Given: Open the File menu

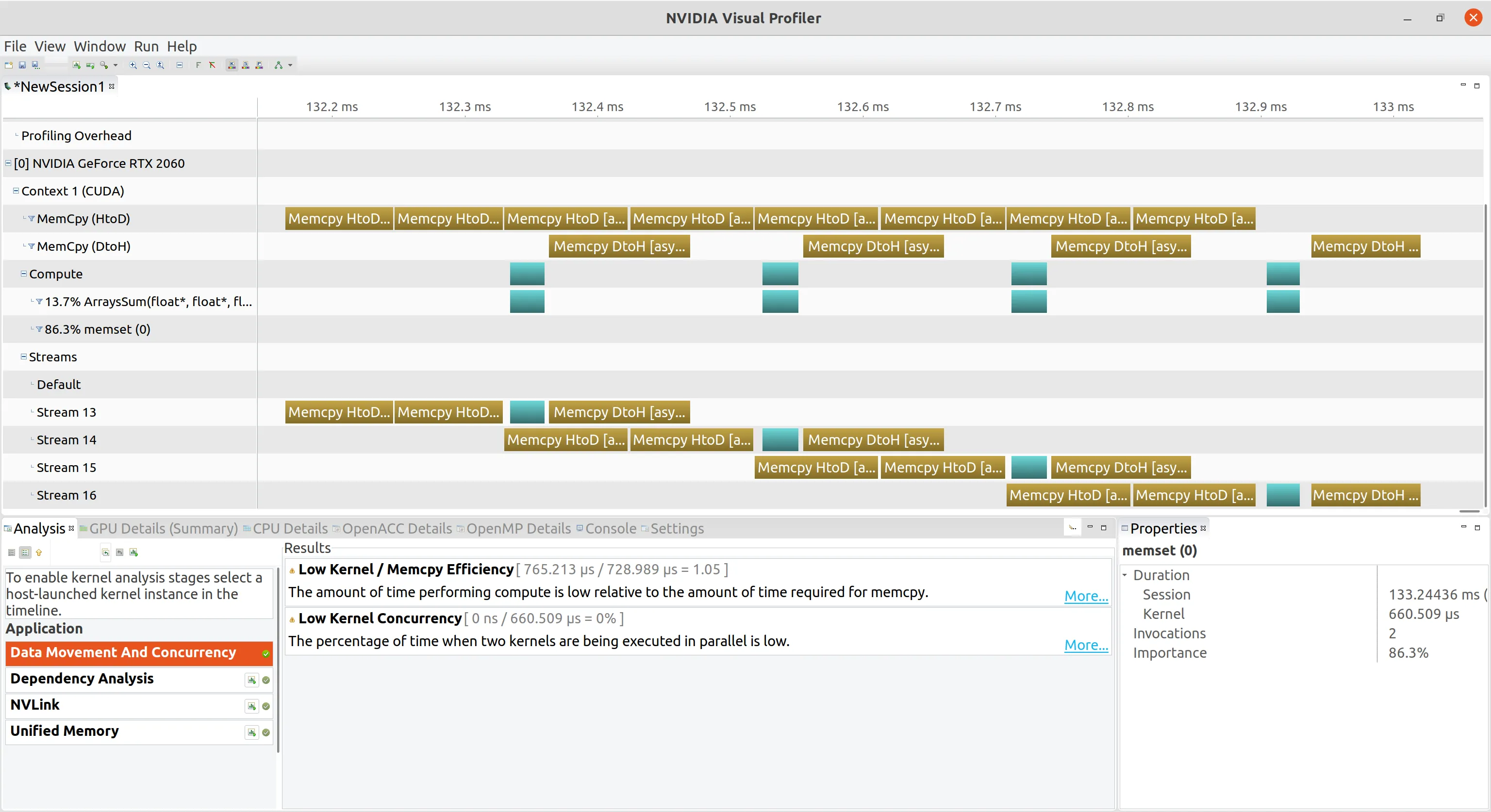Looking at the screenshot, I should click(x=15, y=46).
